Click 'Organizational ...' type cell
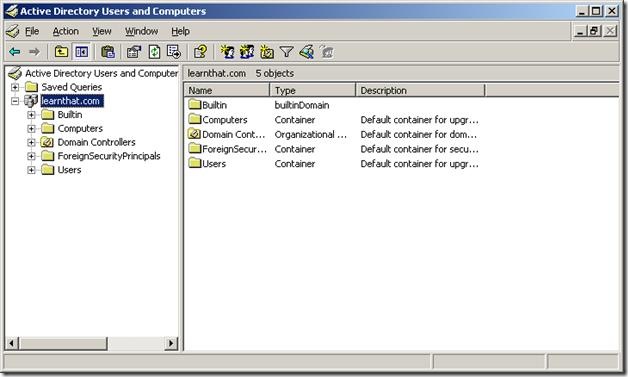The image size is (628, 377). click(311, 134)
